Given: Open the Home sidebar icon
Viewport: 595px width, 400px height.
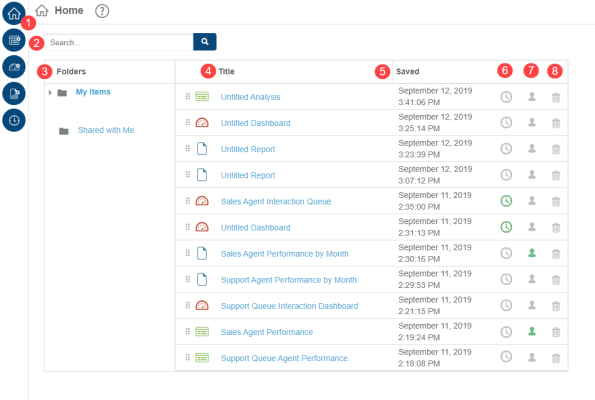Looking at the screenshot, I should click(x=14, y=13).
